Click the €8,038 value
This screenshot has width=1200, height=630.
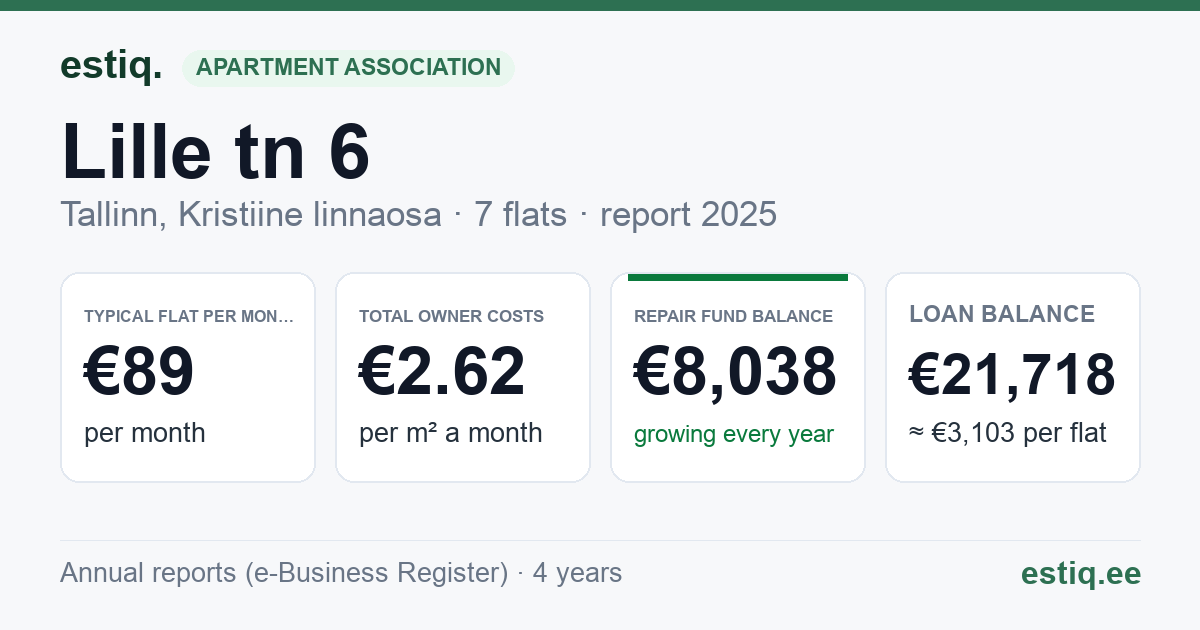click(735, 372)
